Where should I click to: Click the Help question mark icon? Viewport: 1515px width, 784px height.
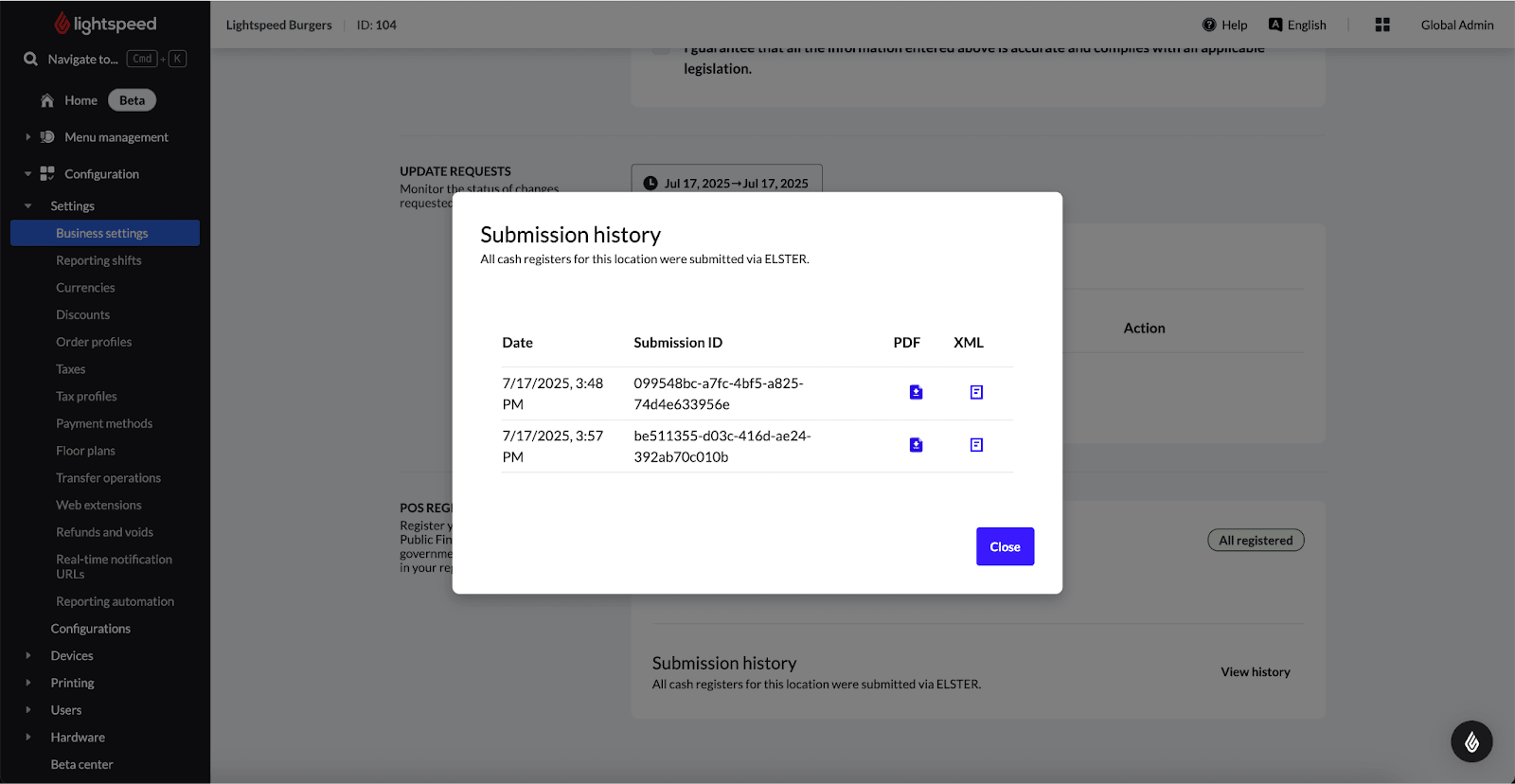(1209, 26)
